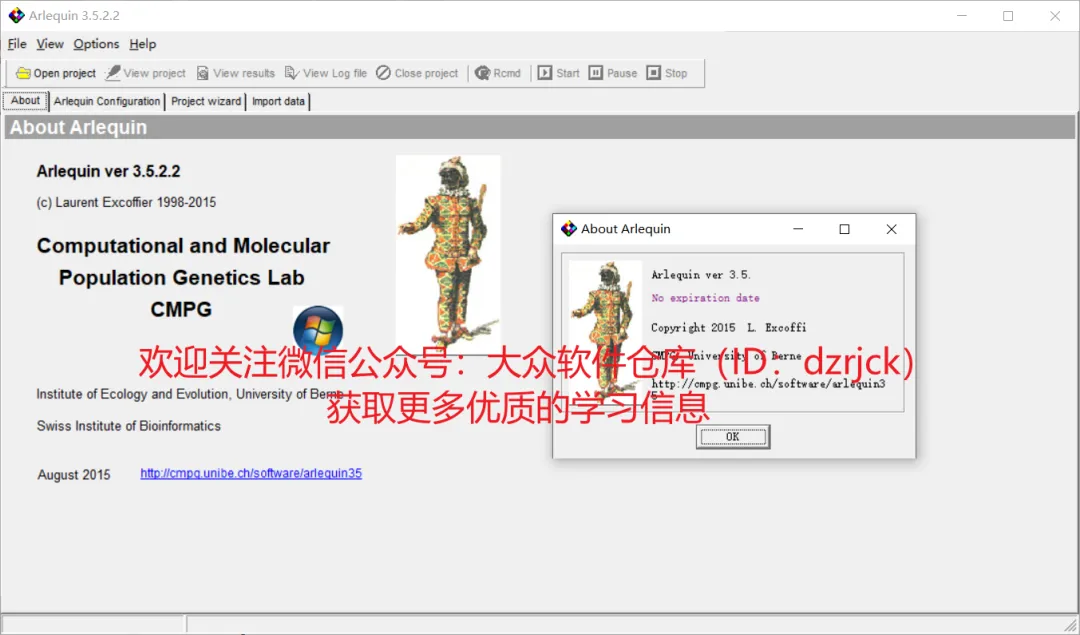The image size is (1080, 635).
Task: Switch to the Arlequin Configuration tab
Action: pyautogui.click(x=107, y=101)
